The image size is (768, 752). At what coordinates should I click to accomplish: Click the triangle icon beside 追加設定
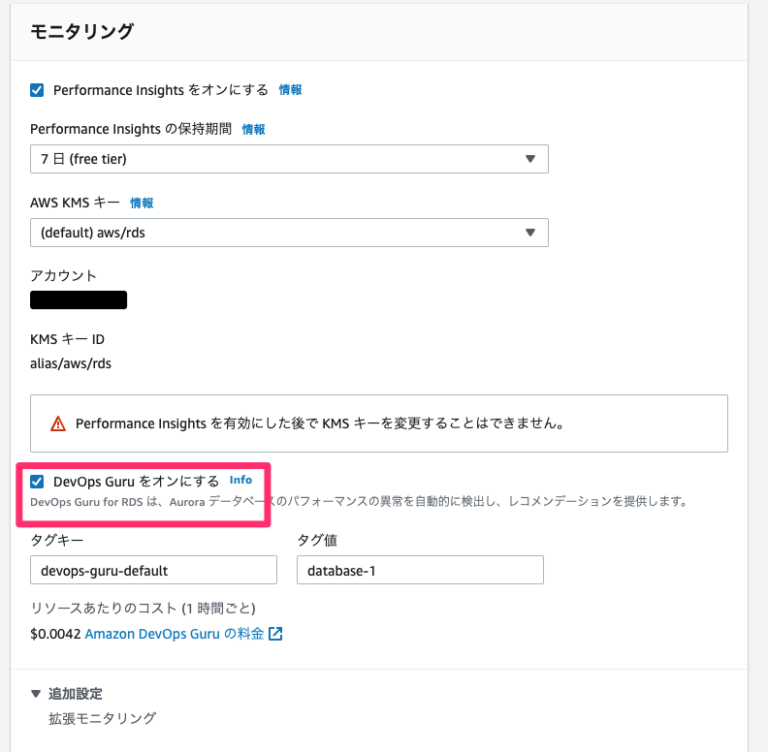tap(35, 694)
